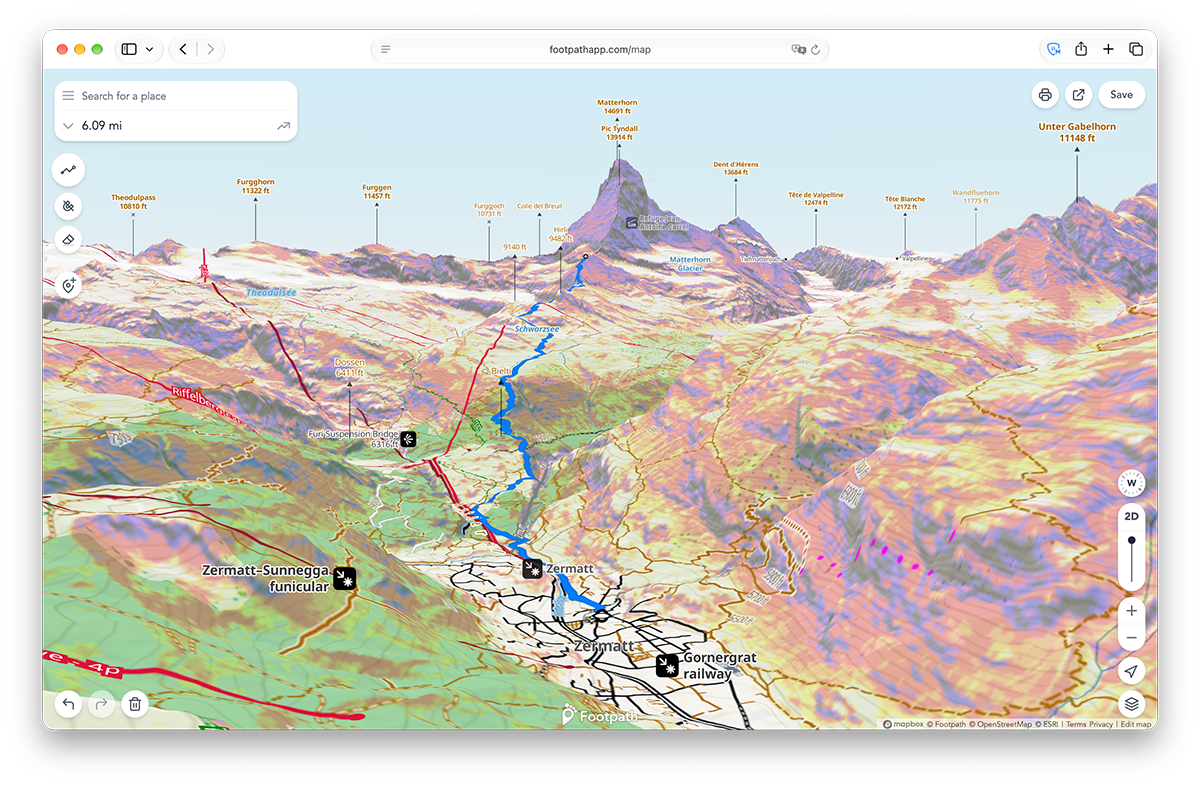
Task: Select the Furggen 11457 ft label
Action: pyautogui.click(x=377, y=192)
